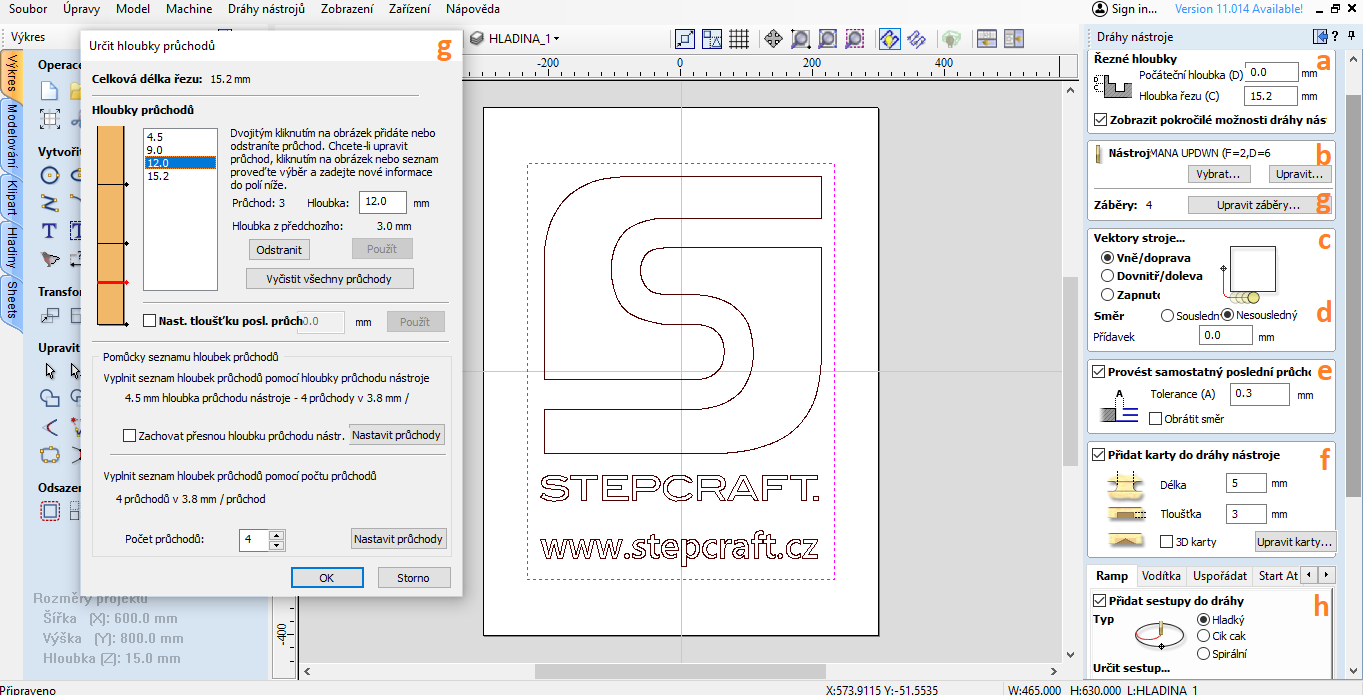Screen dimensions: 1369x695
Task: Click the weld vectors icon
Action: coord(50,399)
